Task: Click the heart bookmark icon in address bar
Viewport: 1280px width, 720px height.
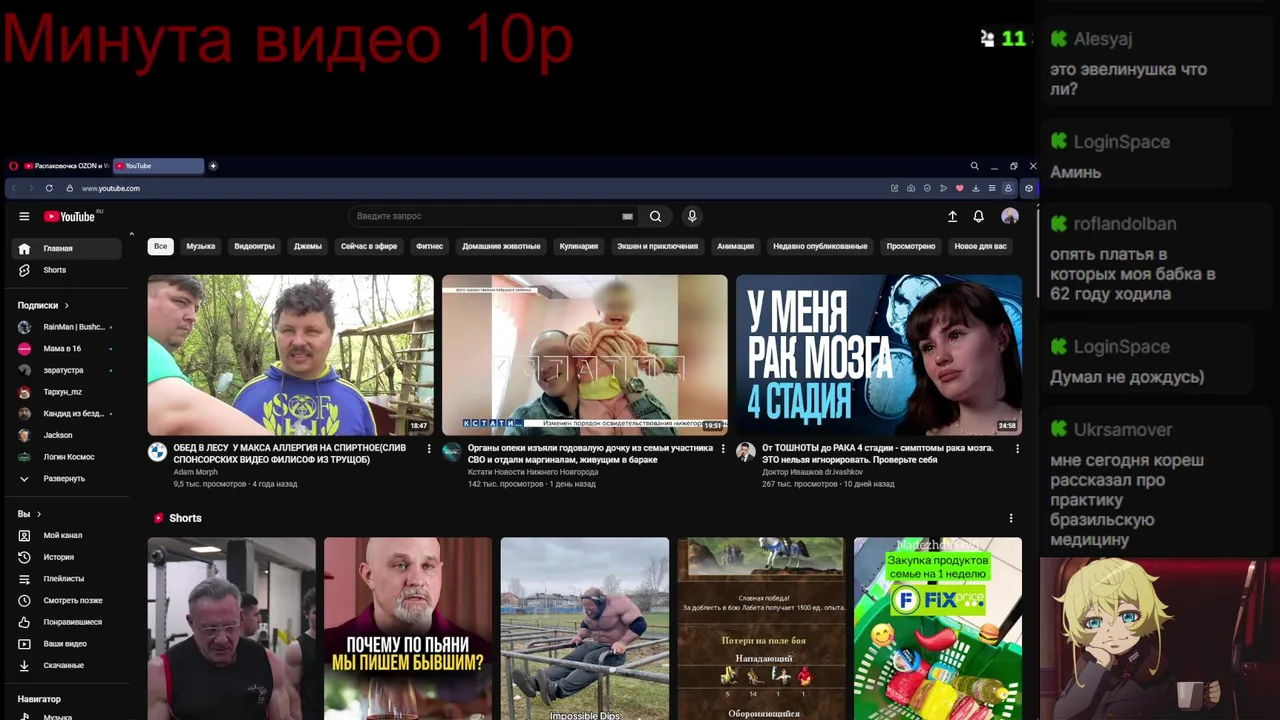Action: [959, 188]
